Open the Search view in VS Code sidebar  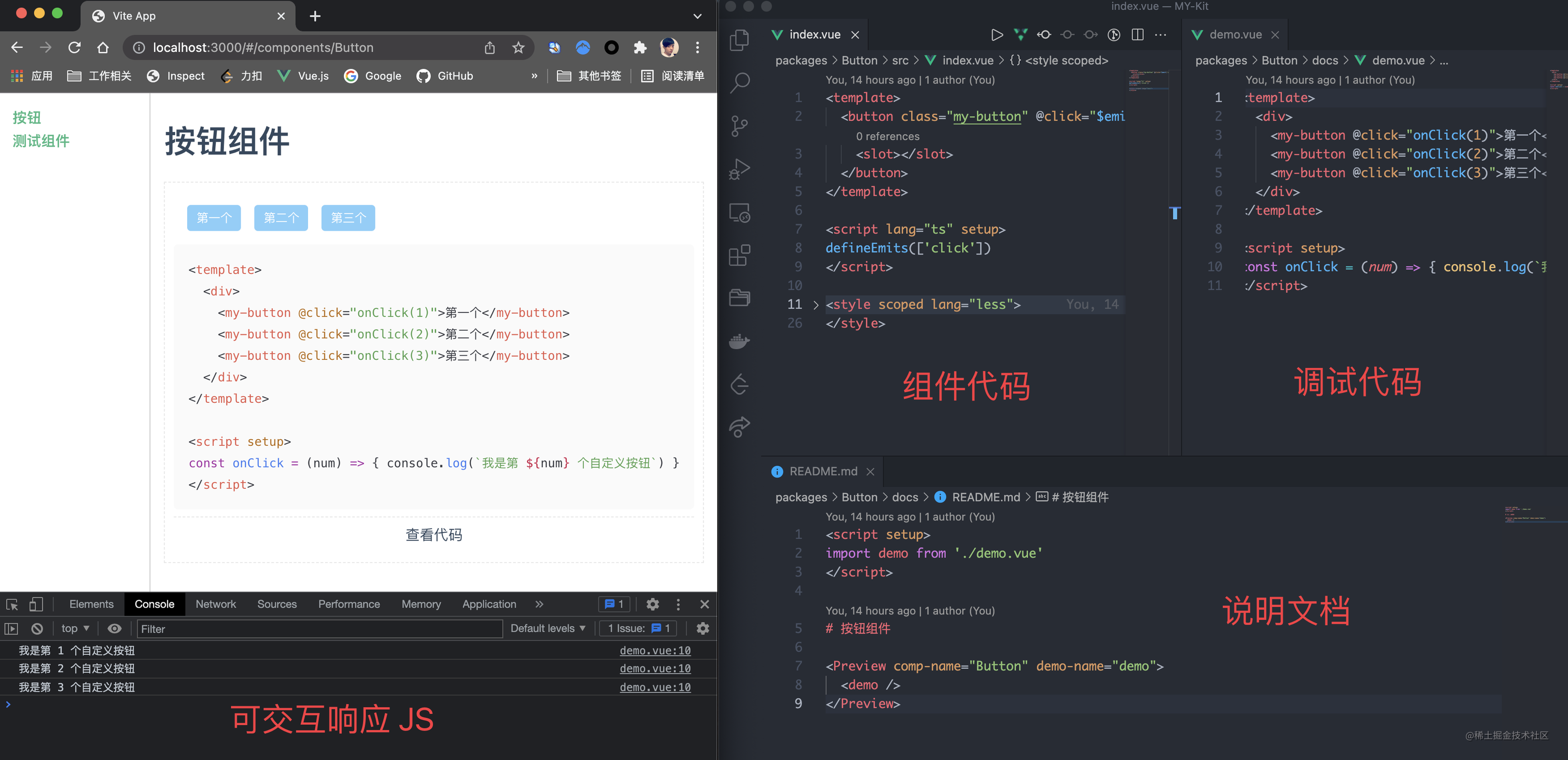[739, 82]
